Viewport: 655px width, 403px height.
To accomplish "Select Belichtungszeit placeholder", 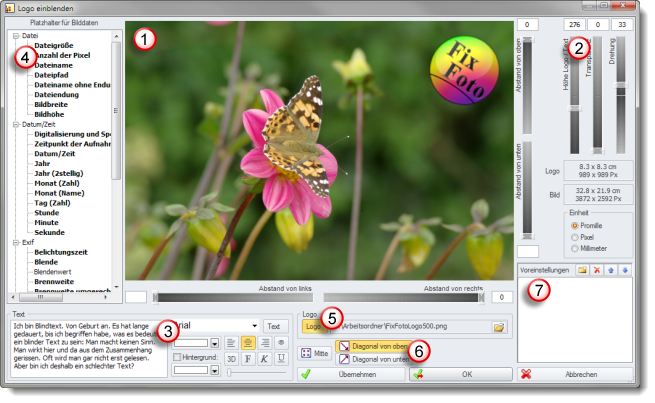I will click(x=61, y=252).
